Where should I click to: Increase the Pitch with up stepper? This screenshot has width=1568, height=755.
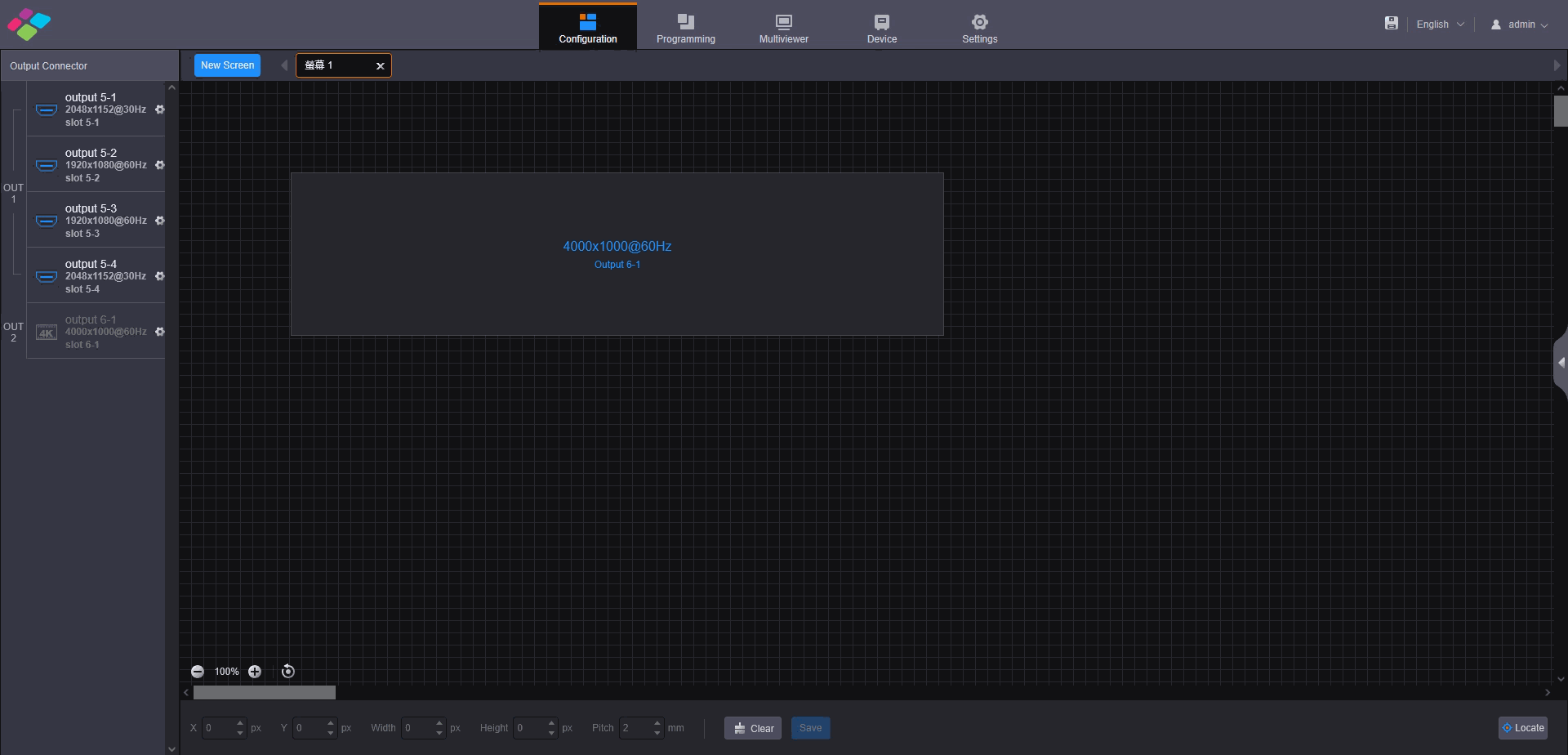[x=657, y=723]
